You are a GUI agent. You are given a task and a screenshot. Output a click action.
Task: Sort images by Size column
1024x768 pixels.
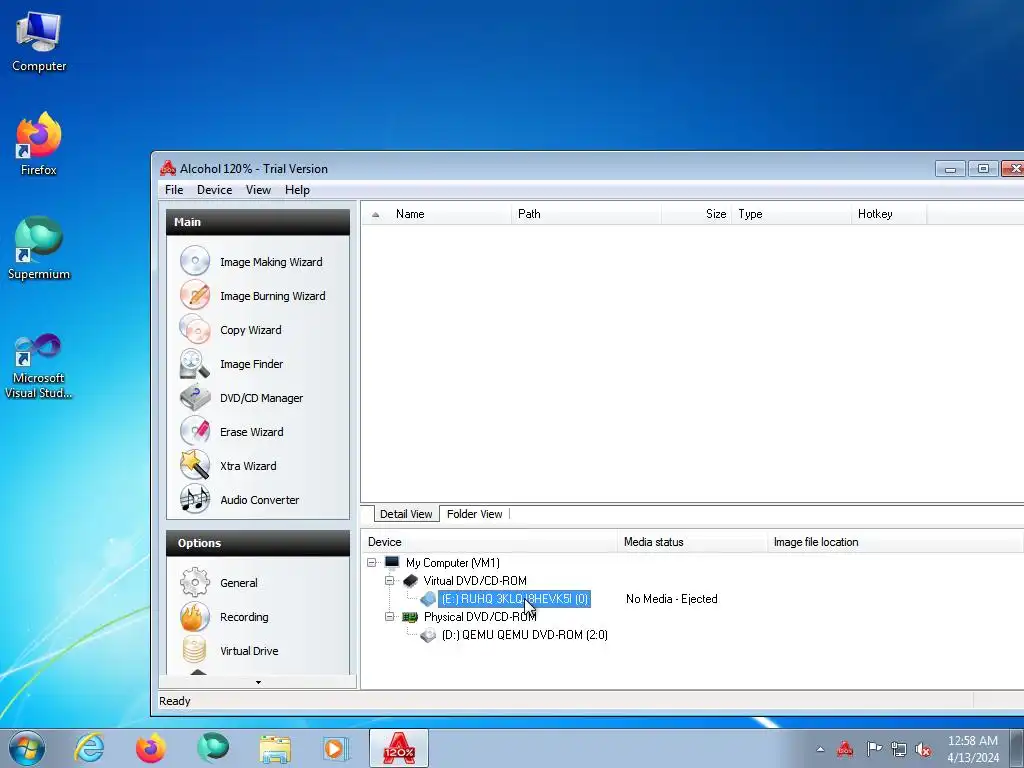[696, 214]
